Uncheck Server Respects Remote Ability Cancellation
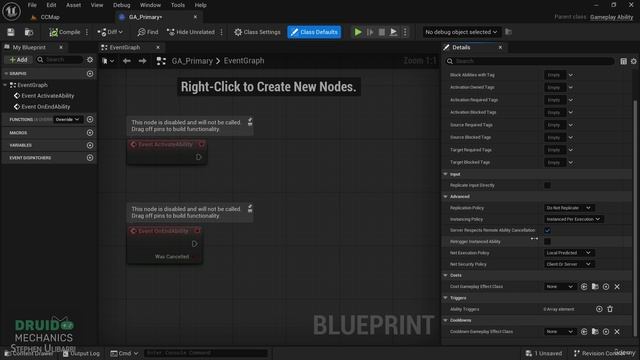Screen dimensions: 640x360 point(547,230)
